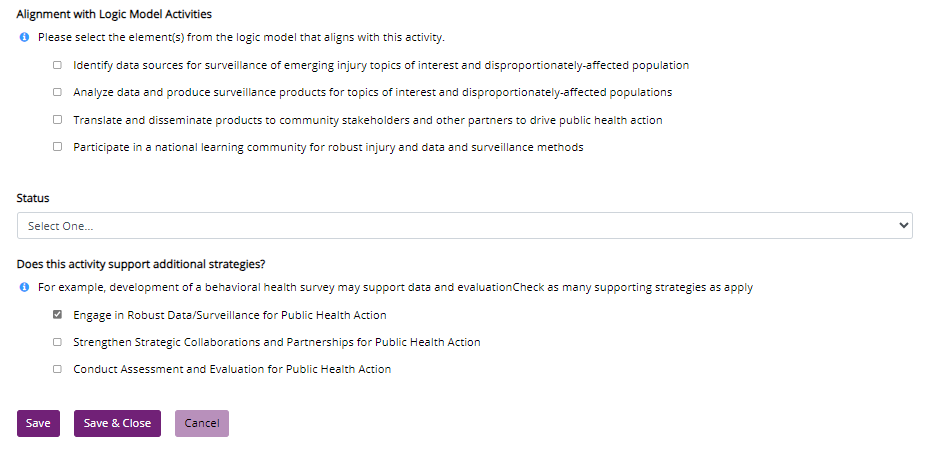Click the 'Save & Close' button
The image size is (925, 452).
(117, 423)
